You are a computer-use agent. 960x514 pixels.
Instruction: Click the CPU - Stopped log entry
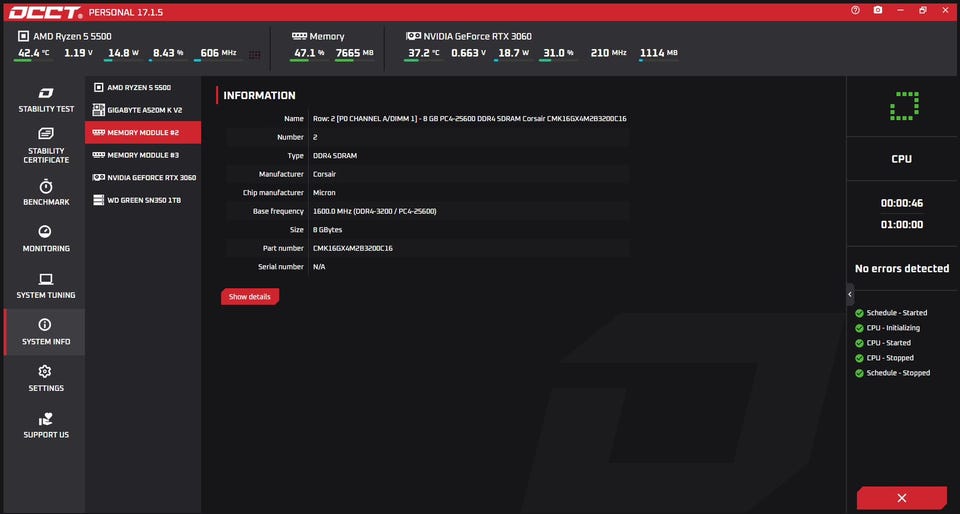(885, 358)
